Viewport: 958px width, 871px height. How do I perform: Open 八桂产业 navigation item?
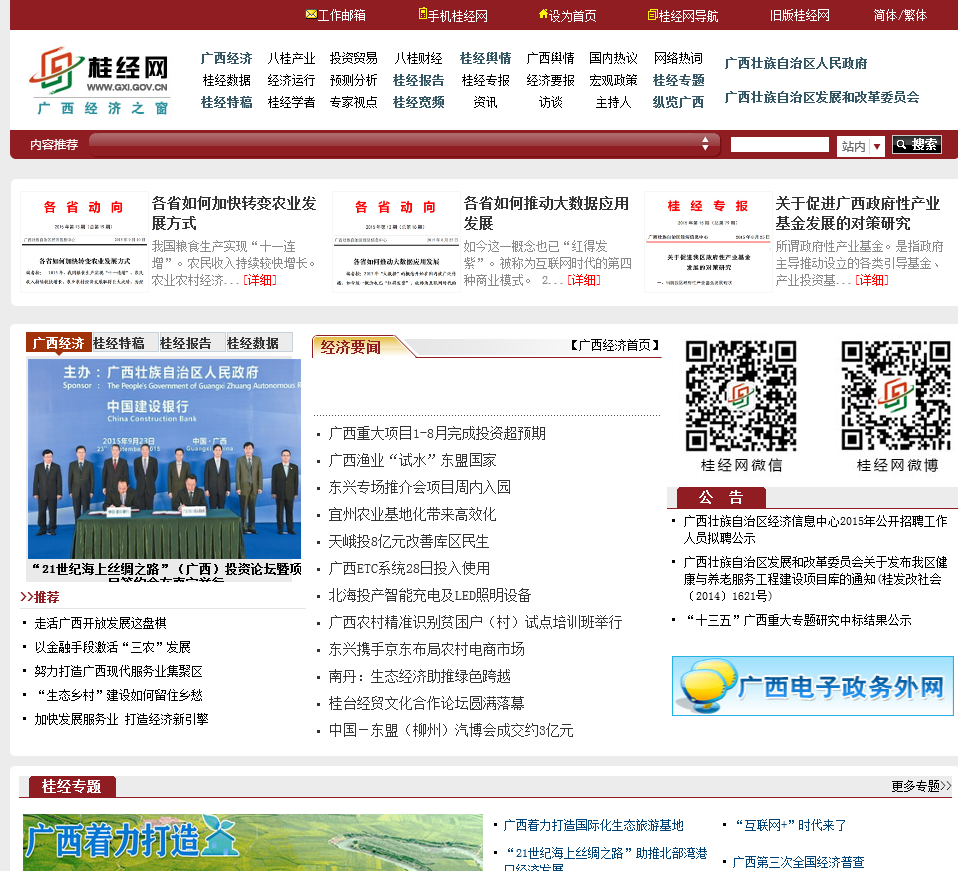(x=291, y=58)
